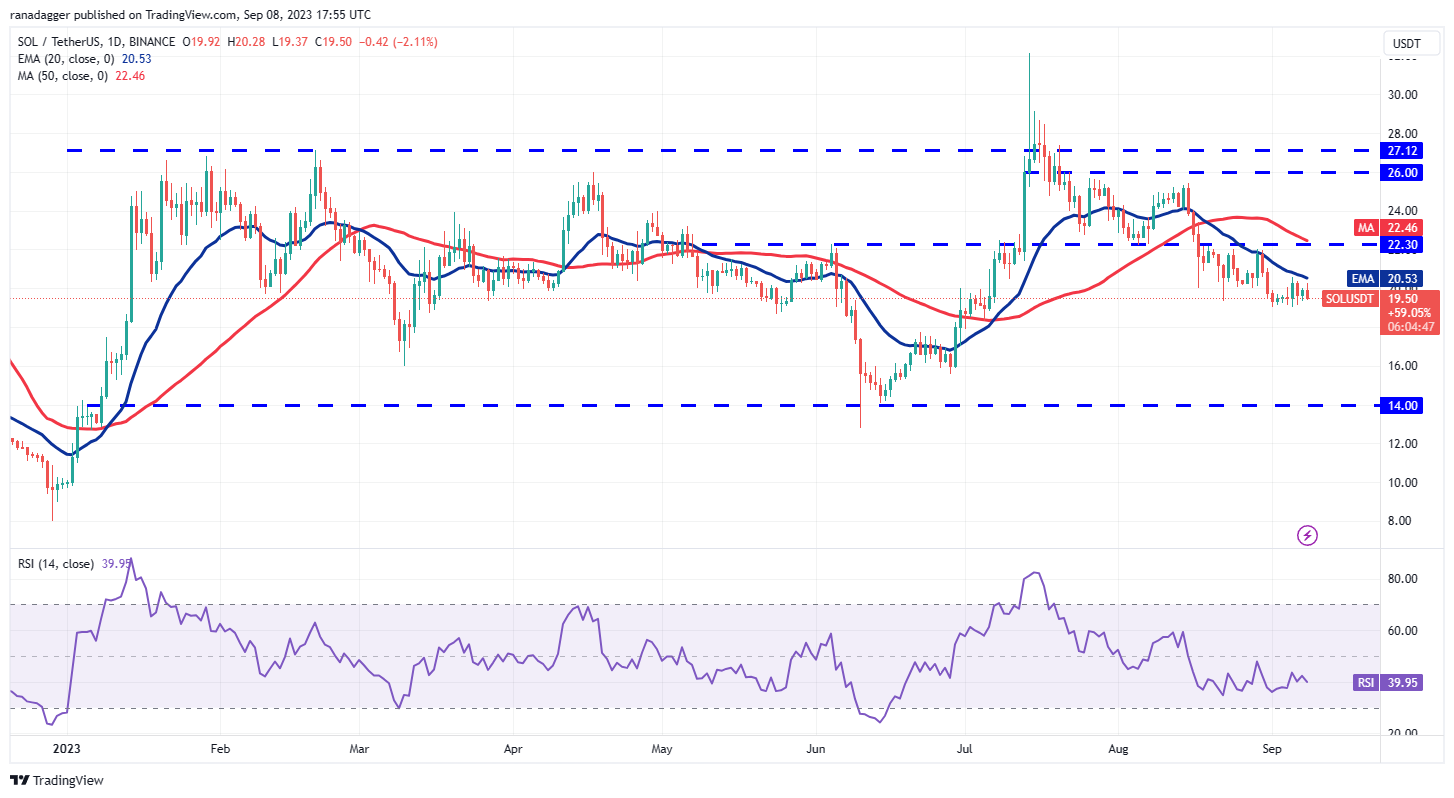Click the 27.12 resistance level label

(x=1400, y=151)
